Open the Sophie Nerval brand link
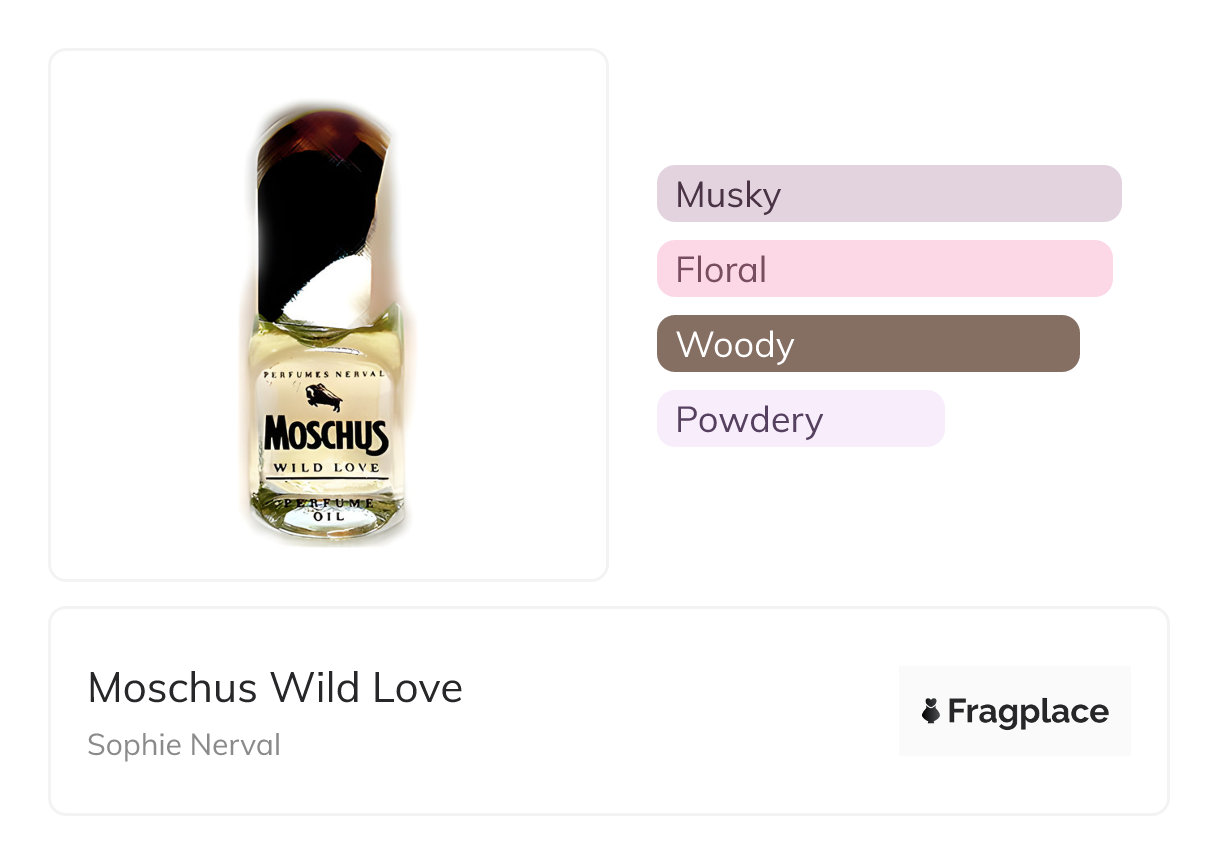1218x864 pixels. (184, 745)
